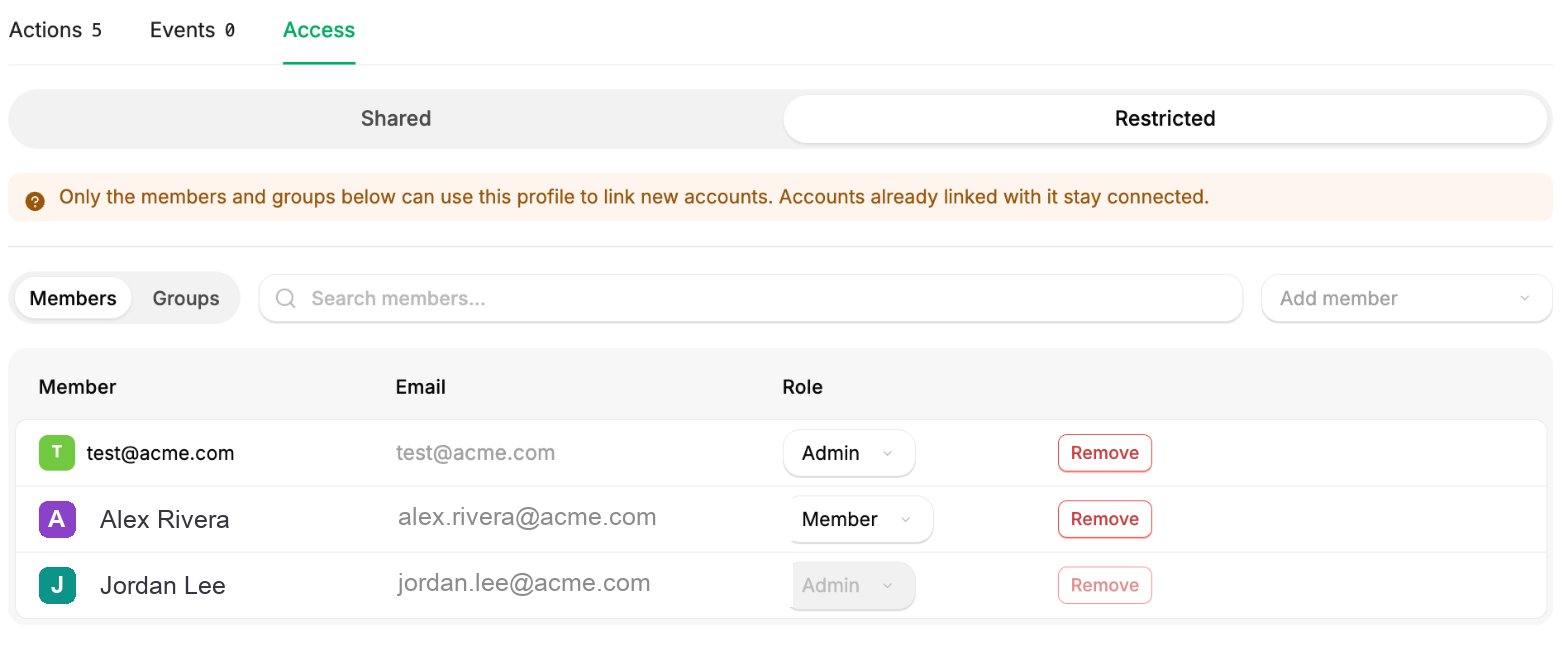Select the Restricted access mode
The height and width of the screenshot is (646, 1568).
click(1165, 119)
